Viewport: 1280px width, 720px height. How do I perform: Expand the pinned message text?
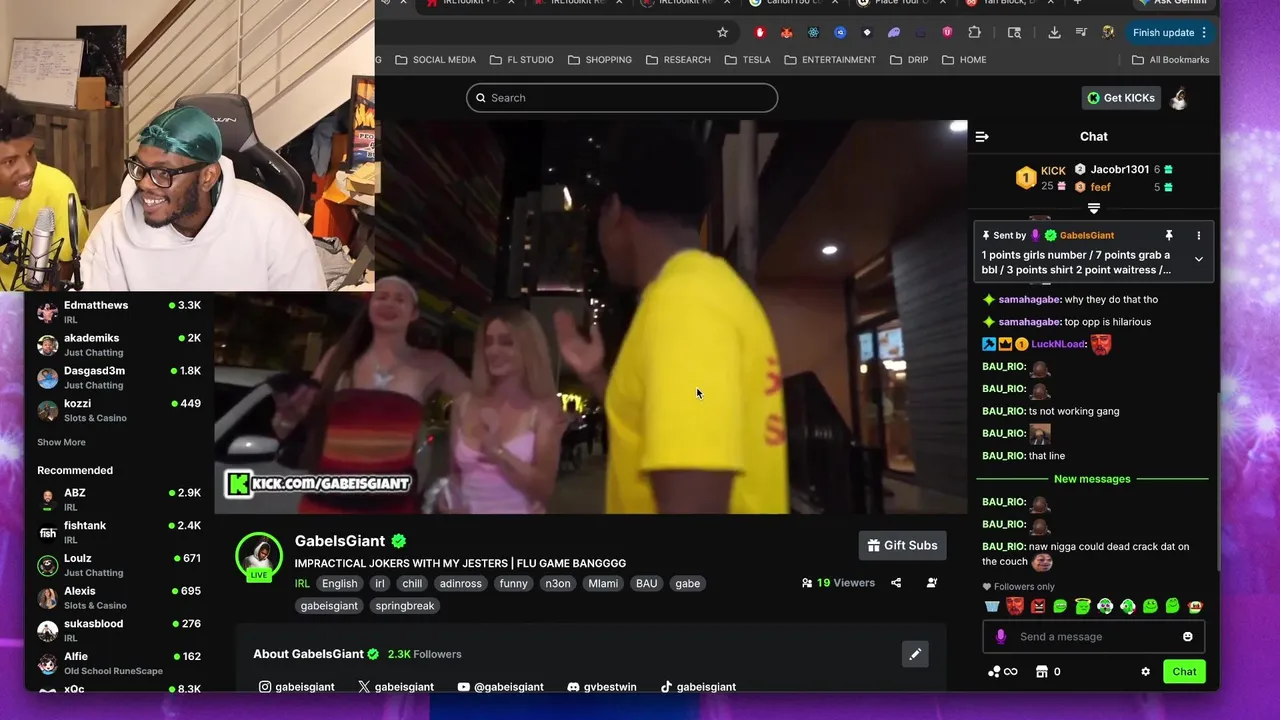click(x=1198, y=260)
